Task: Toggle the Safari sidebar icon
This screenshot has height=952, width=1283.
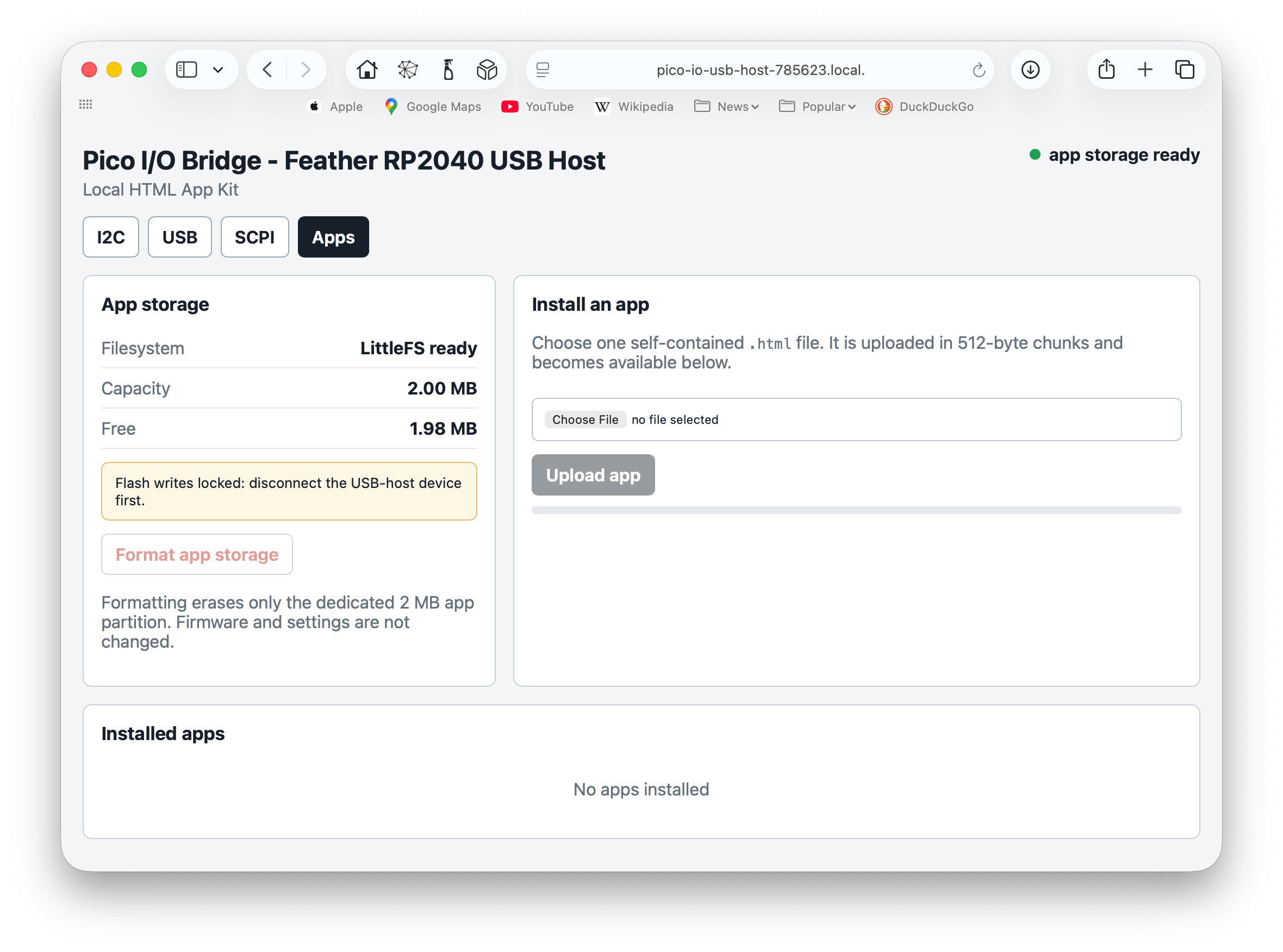Action: click(186, 70)
